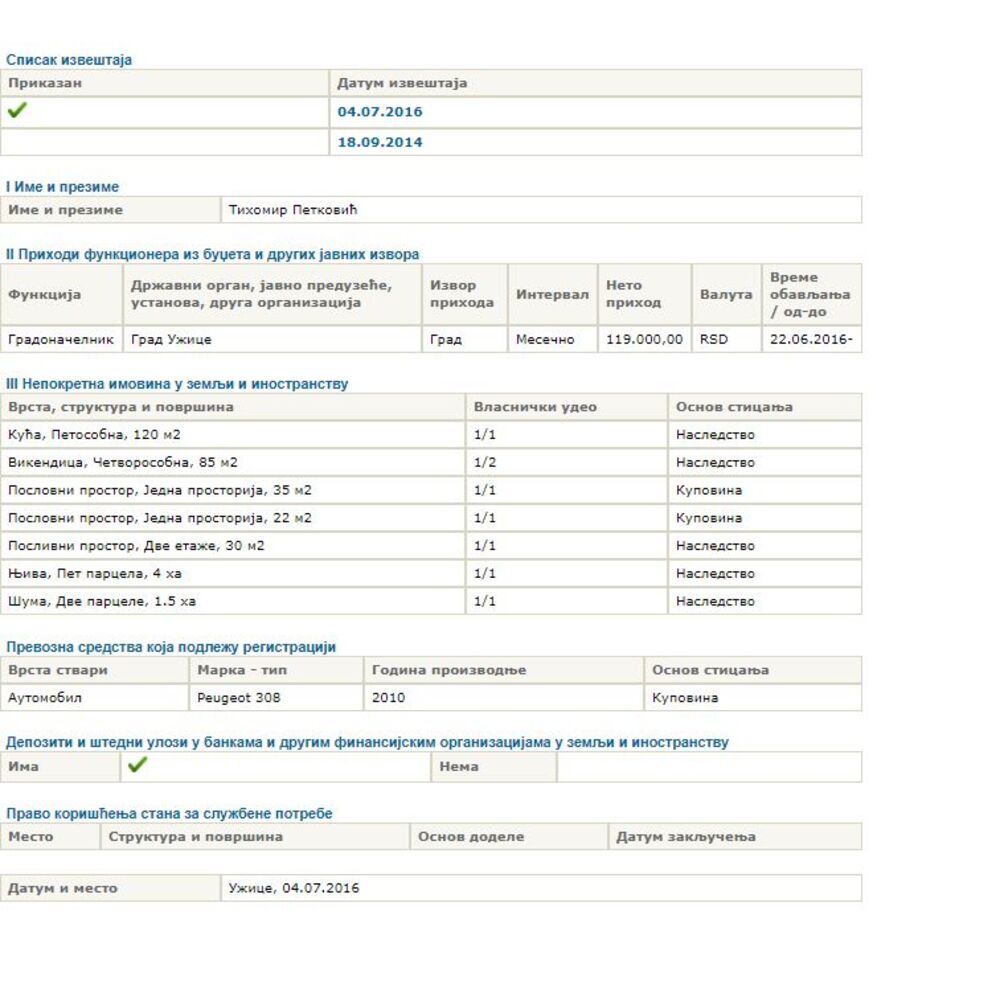Click the green checkmark in Приказан column

(x=16, y=111)
